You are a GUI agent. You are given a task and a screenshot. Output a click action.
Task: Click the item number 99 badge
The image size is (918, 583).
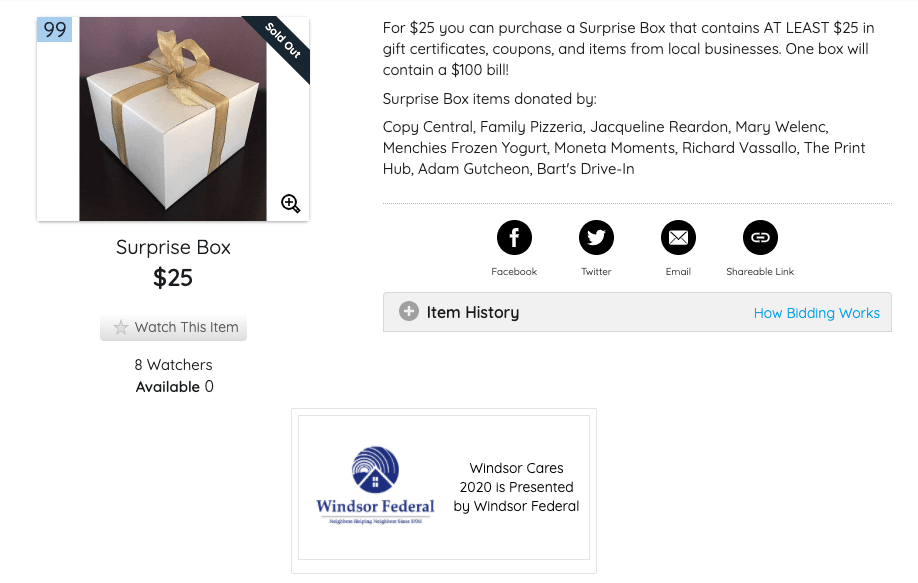pyautogui.click(x=55, y=30)
